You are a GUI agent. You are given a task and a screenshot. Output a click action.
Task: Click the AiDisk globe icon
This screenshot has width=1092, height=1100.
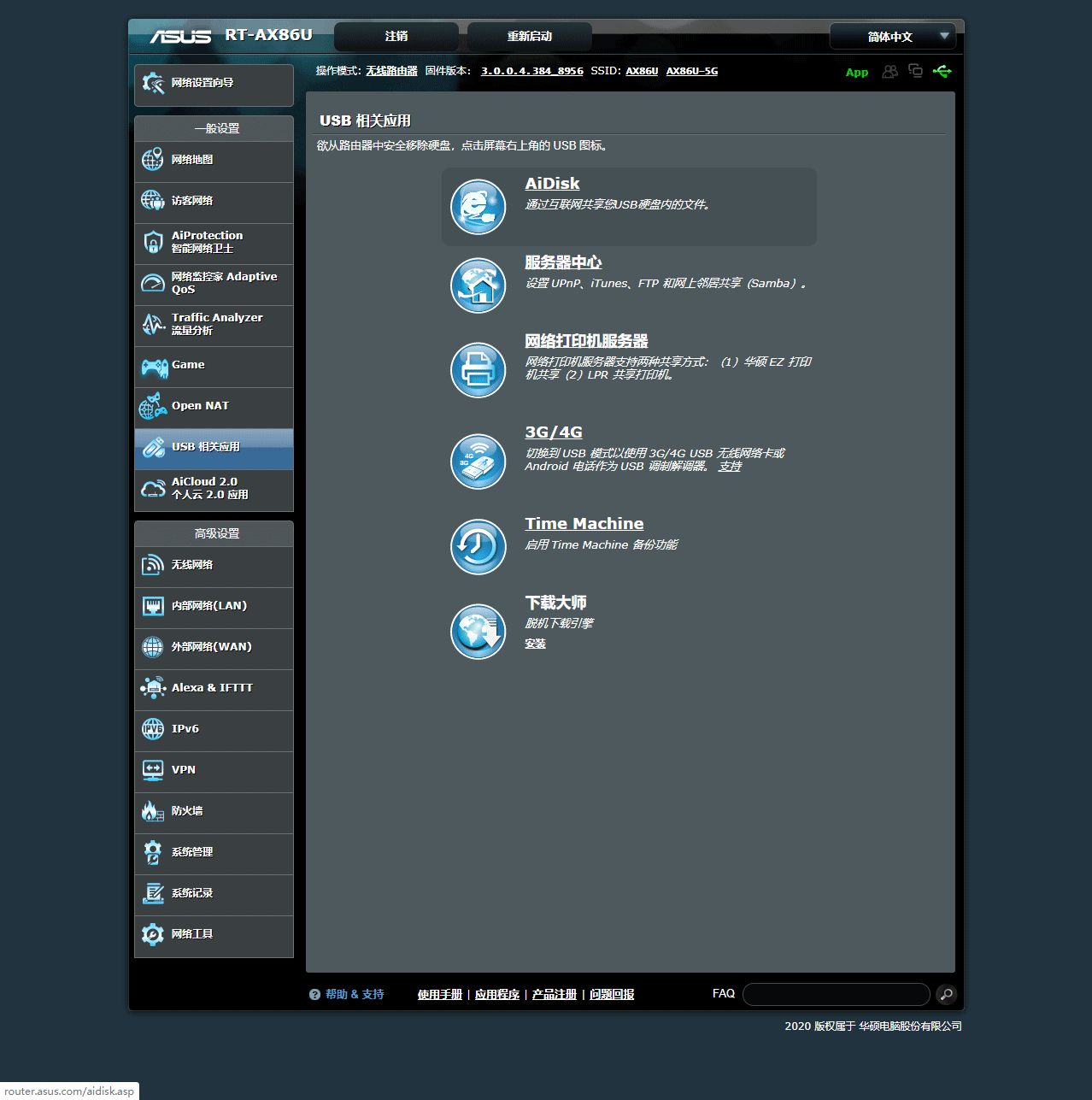tap(478, 207)
